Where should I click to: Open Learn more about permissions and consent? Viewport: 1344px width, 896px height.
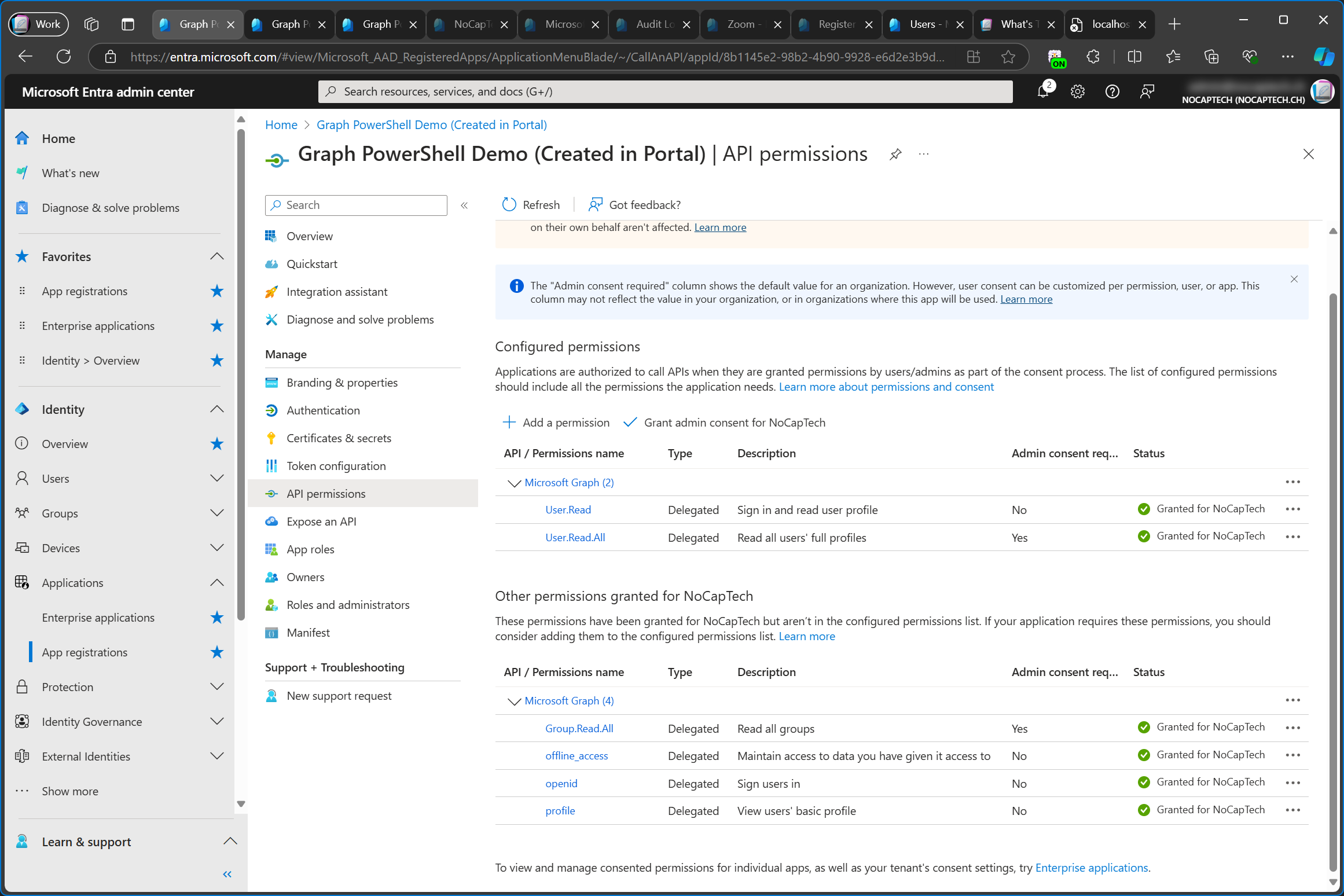tap(886, 387)
